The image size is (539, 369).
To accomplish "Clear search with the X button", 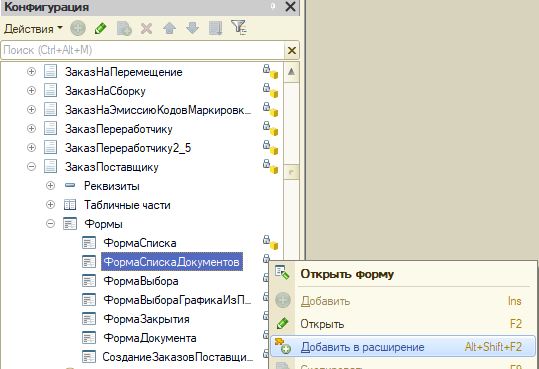I will (x=292, y=51).
